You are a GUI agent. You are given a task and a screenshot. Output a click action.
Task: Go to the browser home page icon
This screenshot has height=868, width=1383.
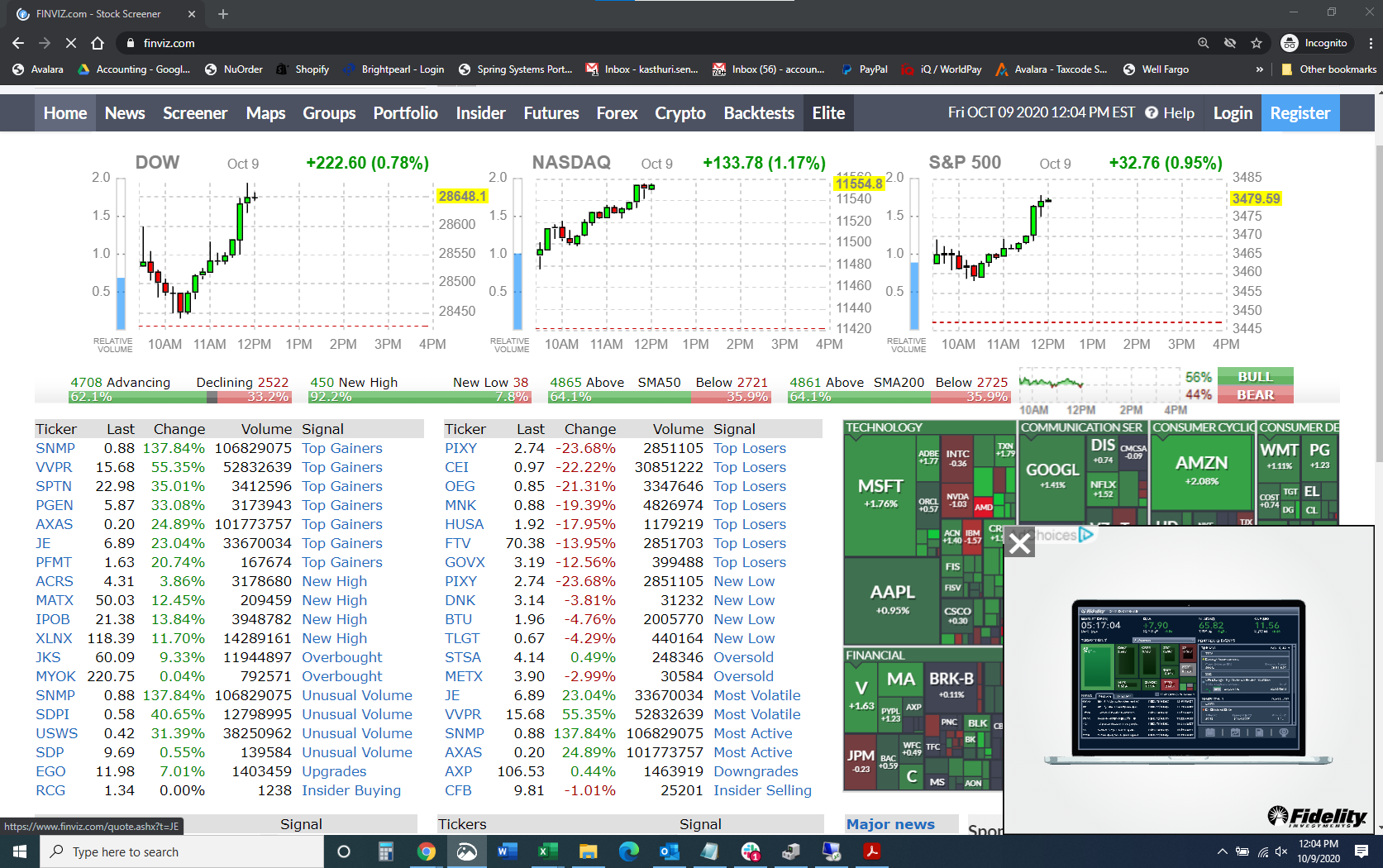pos(98,43)
